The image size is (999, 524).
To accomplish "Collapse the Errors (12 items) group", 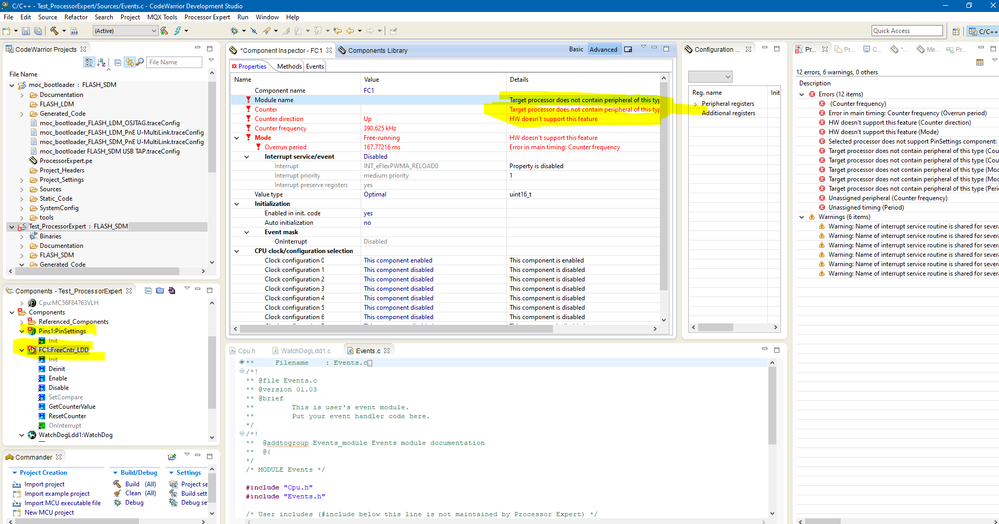I will (801, 94).
